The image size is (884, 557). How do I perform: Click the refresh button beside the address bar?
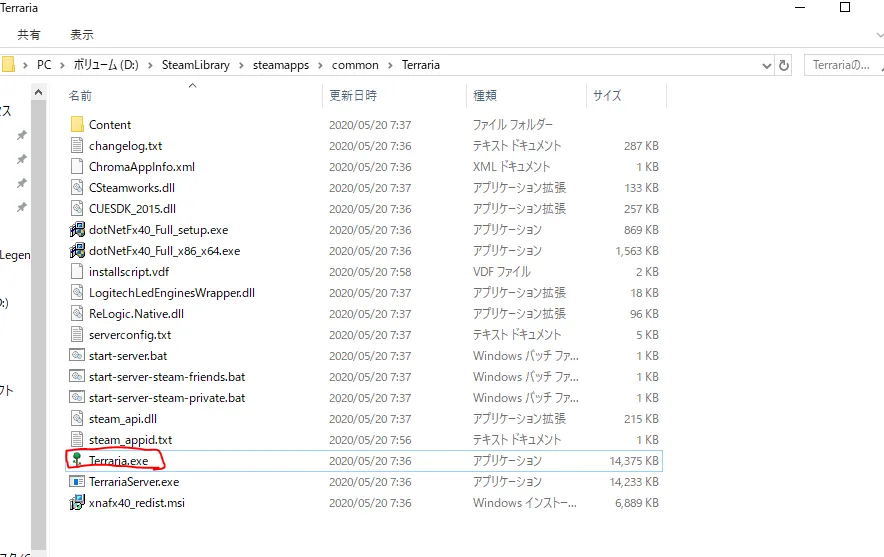(x=784, y=65)
